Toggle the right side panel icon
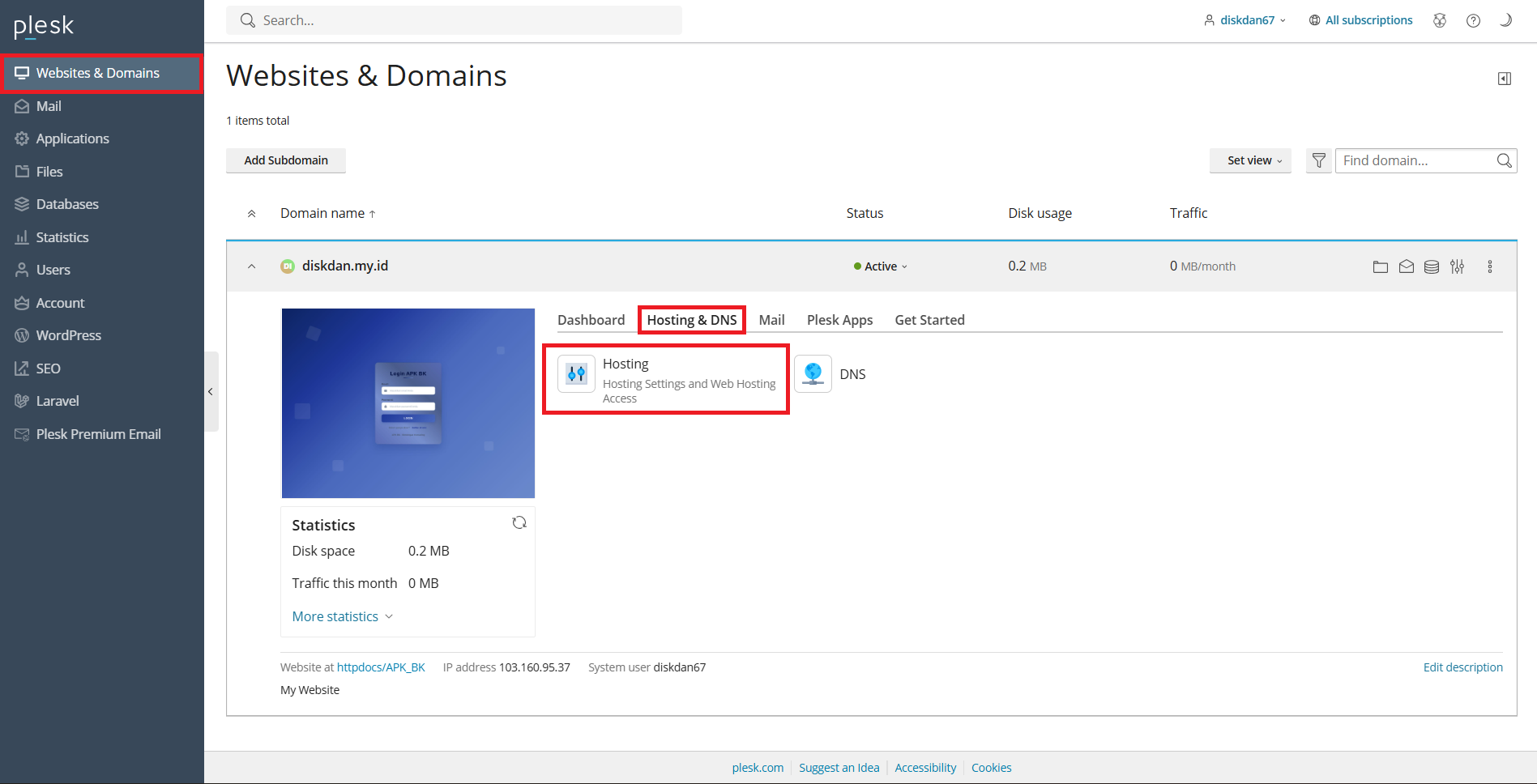 pos(1505,79)
